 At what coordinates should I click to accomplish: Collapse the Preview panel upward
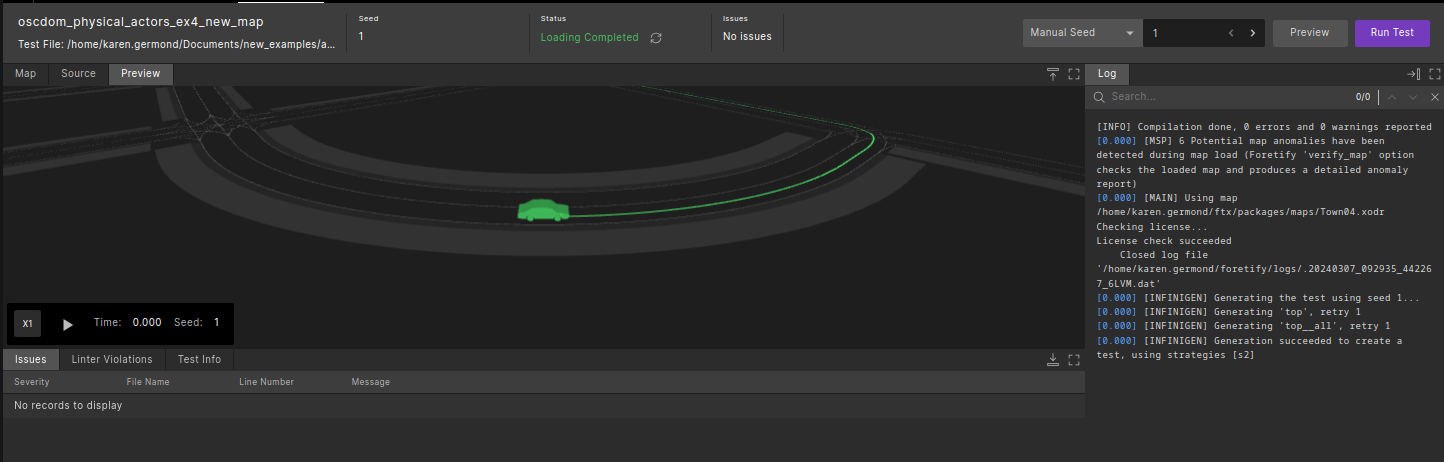click(x=1053, y=74)
